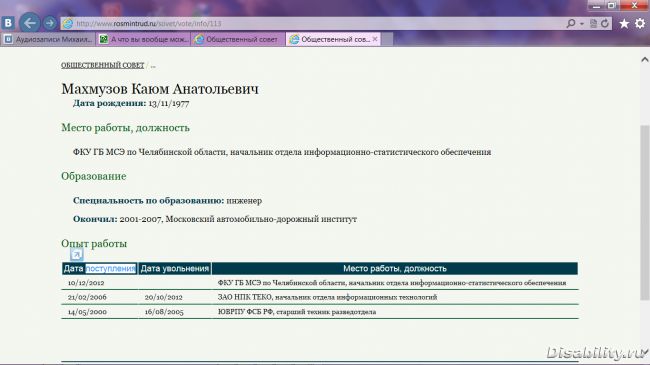Switch to the Аудиозаписи Михаил tab
The height and width of the screenshot is (365, 650).
(x=49, y=39)
